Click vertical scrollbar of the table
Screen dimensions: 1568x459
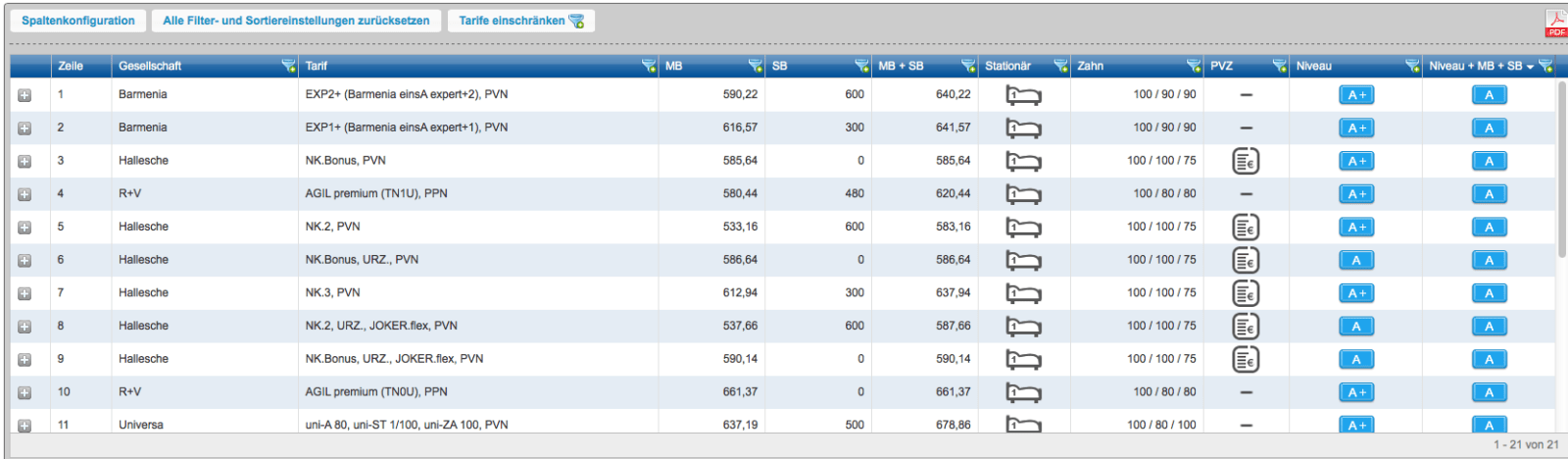point(1562,169)
